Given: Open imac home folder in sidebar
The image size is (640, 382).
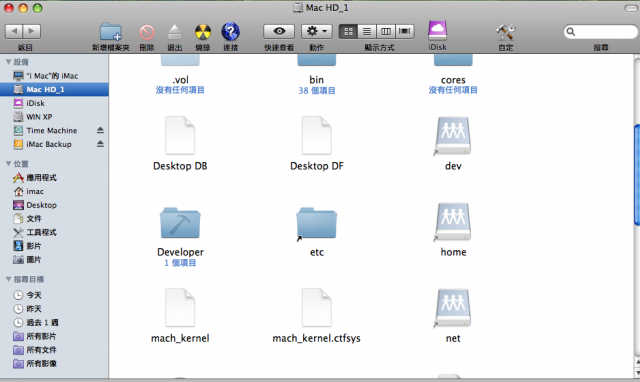Looking at the screenshot, I should pos(54,191).
